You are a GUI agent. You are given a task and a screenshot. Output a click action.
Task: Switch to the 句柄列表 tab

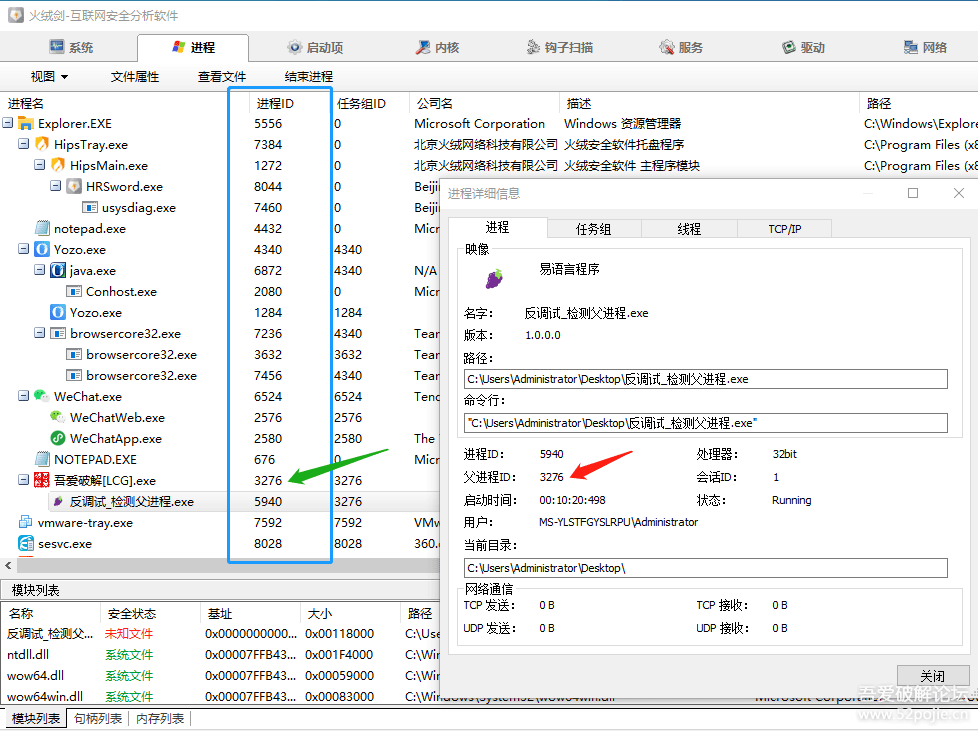pyautogui.click(x=98, y=719)
